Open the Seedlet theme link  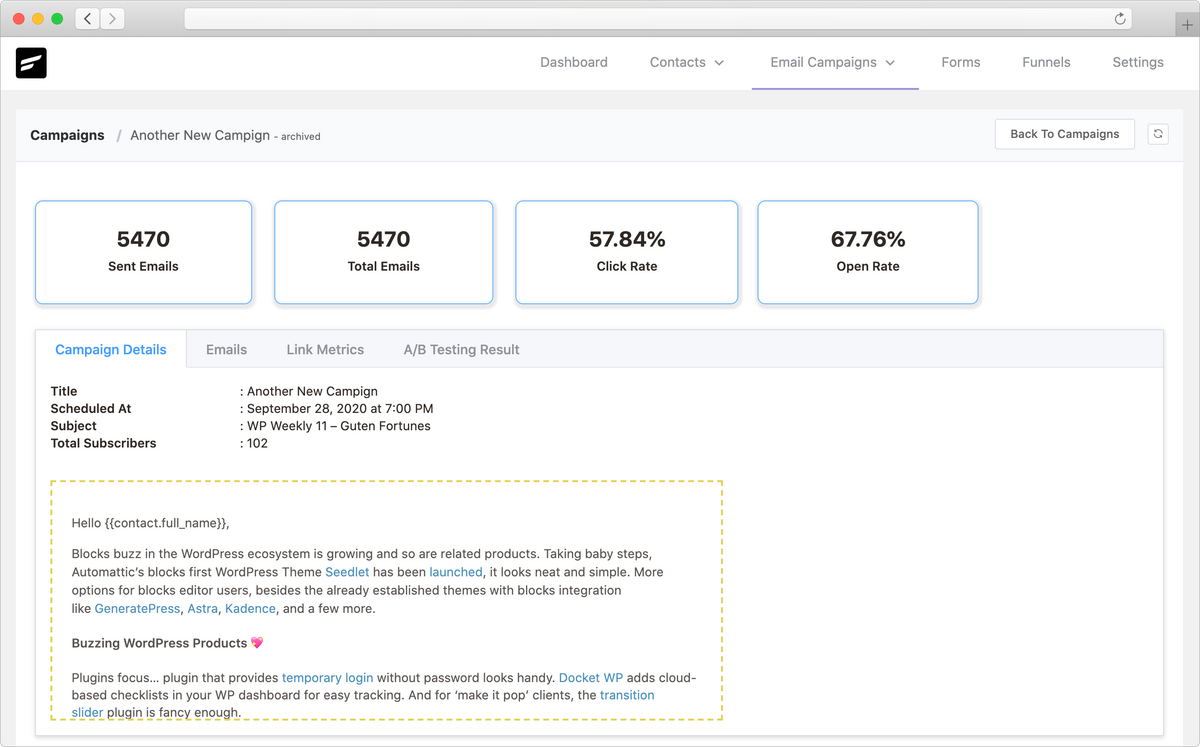347,572
